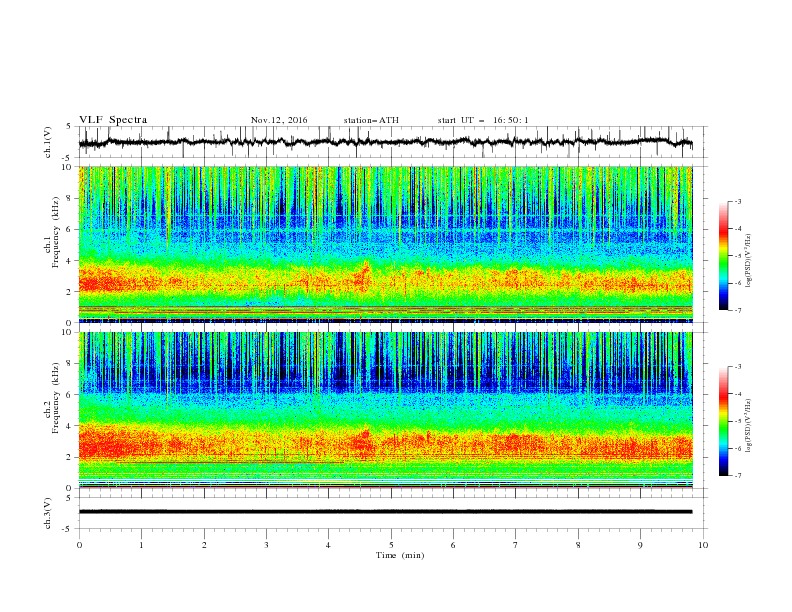Click the log(PSD) label beside ch.2 colorbar
Screen dimensions: 792x612
coord(750,425)
